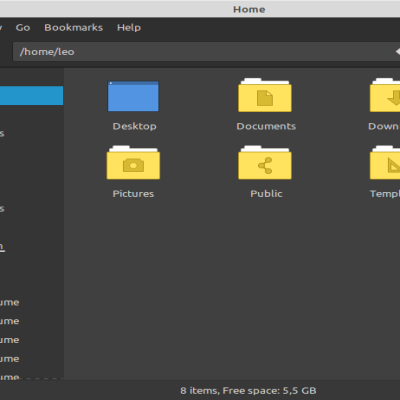This screenshot has height=400, width=400.
Task: Select the highlighted blue sidebar entry
Action: (x=31, y=96)
